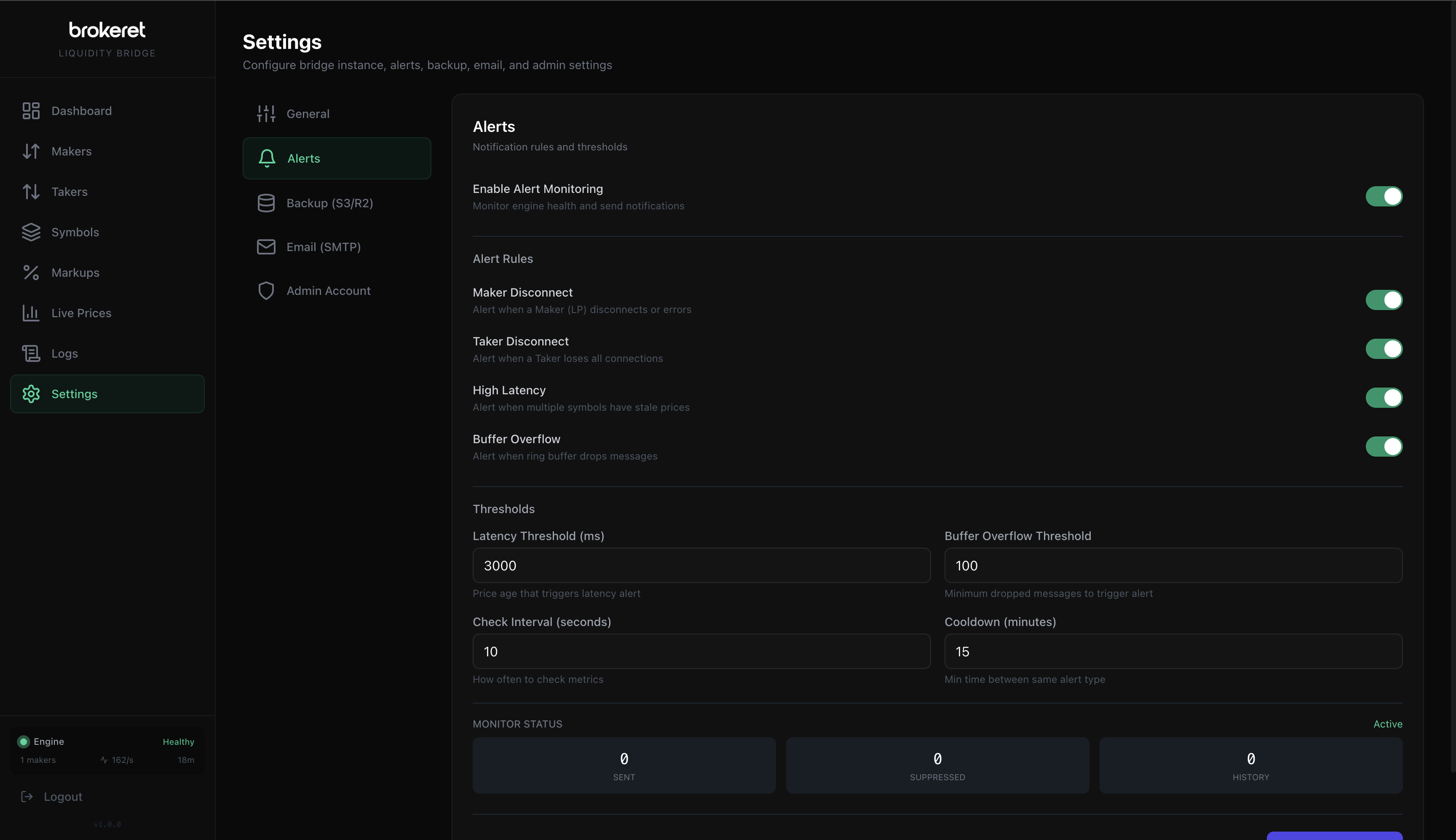1456x840 pixels.
Task: Select the Markups percent icon
Action: tap(31, 272)
